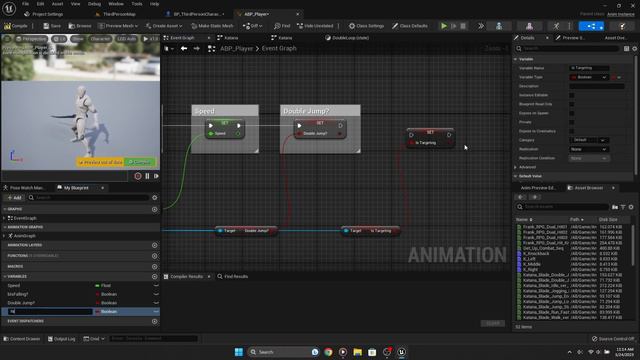Toggle Details property matrix grid icon
640x360 pixels.
tap(627, 49)
